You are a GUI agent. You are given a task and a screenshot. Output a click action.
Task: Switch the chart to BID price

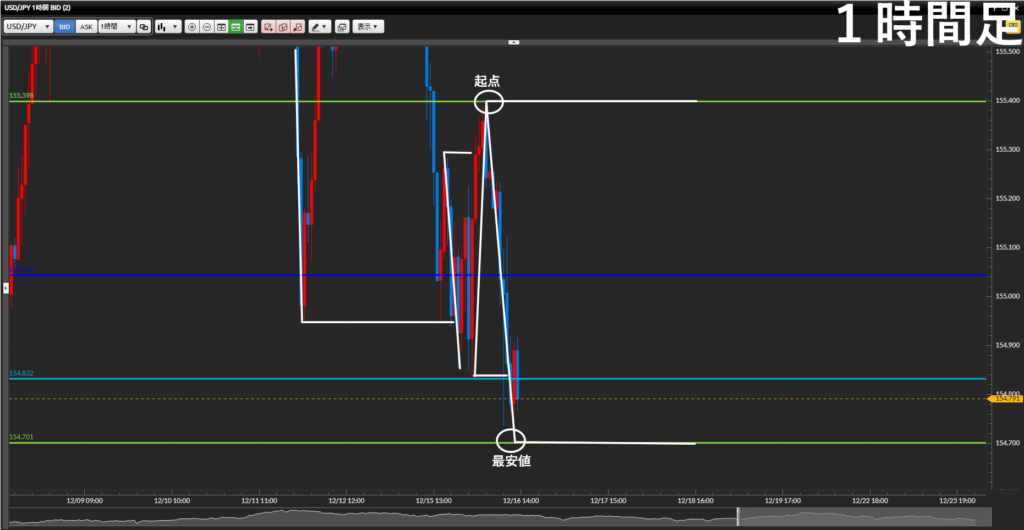[66, 27]
